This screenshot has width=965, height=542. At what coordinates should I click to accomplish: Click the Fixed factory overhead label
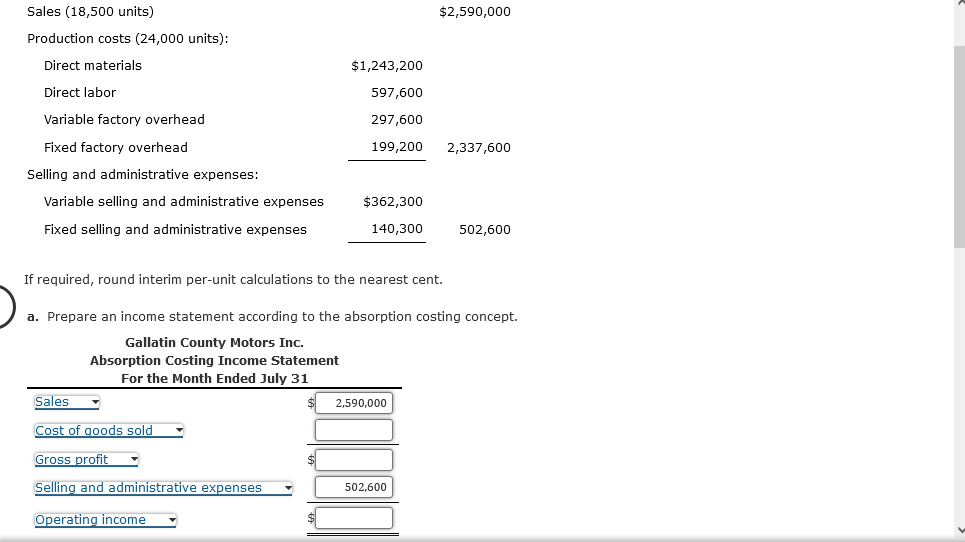pos(116,148)
